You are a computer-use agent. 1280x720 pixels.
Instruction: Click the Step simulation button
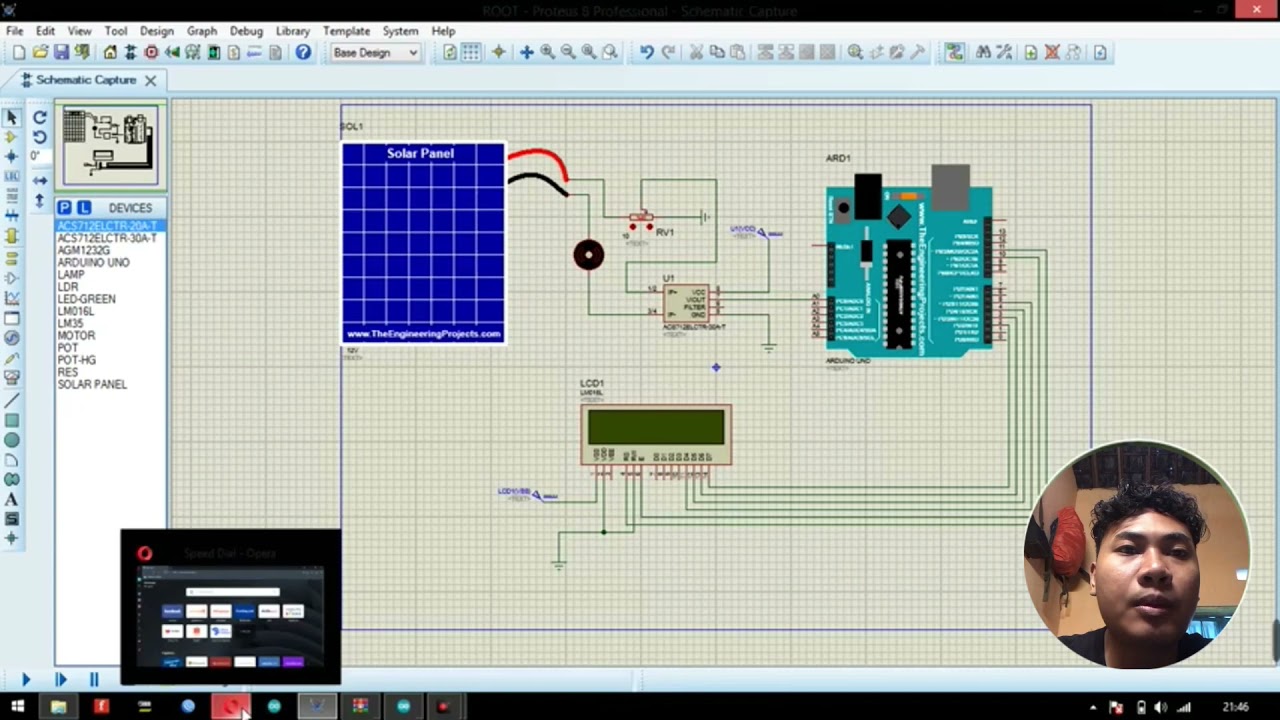pos(60,680)
